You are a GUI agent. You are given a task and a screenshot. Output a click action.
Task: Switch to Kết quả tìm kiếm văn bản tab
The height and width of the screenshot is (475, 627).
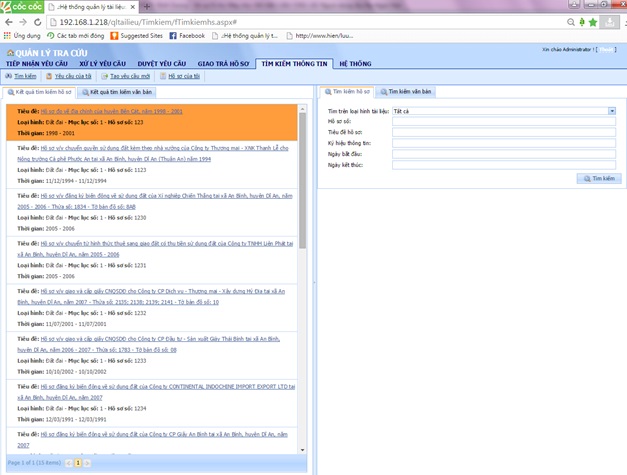(118, 92)
